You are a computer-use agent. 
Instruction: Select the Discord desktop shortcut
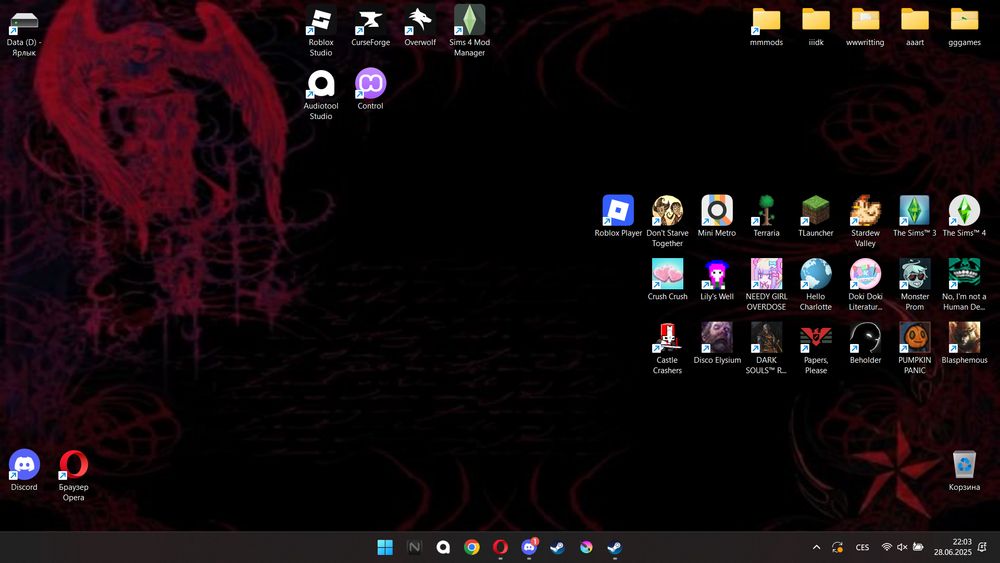24,471
